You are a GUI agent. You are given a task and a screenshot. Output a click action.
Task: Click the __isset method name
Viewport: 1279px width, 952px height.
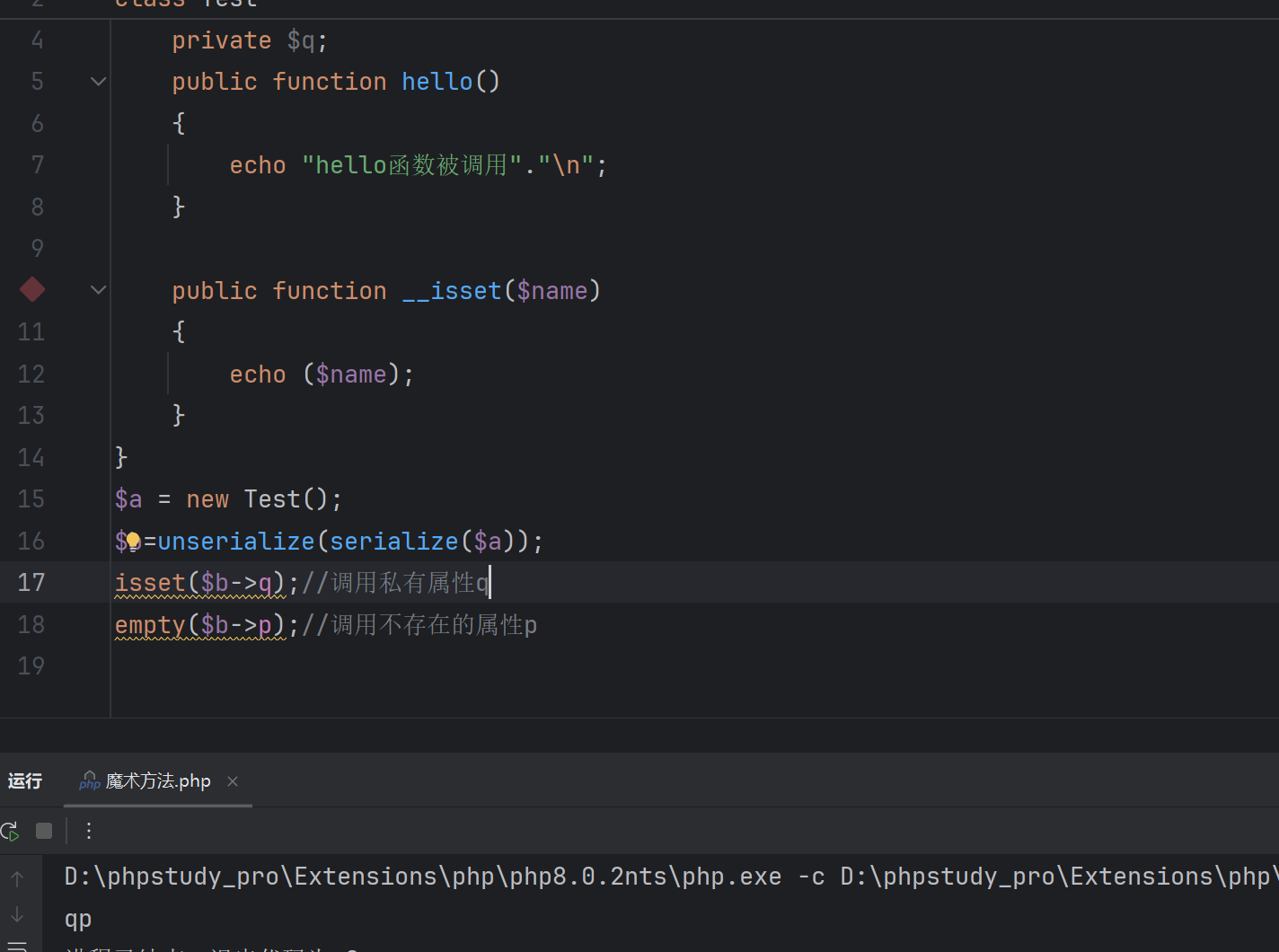pyautogui.click(x=452, y=290)
